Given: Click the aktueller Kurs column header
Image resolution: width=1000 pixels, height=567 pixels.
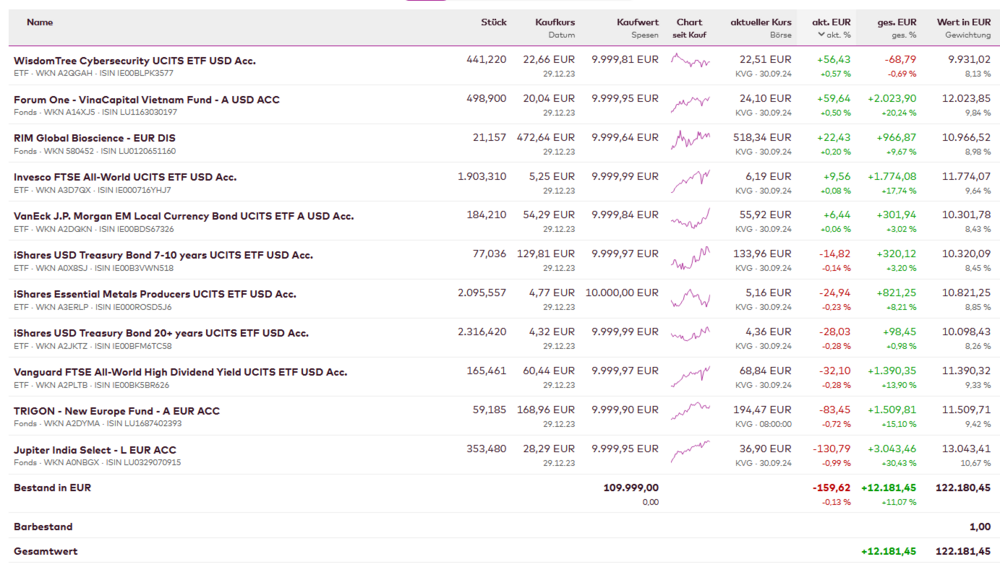Looking at the screenshot, I should pyautogui.click(x=760, y=22).
